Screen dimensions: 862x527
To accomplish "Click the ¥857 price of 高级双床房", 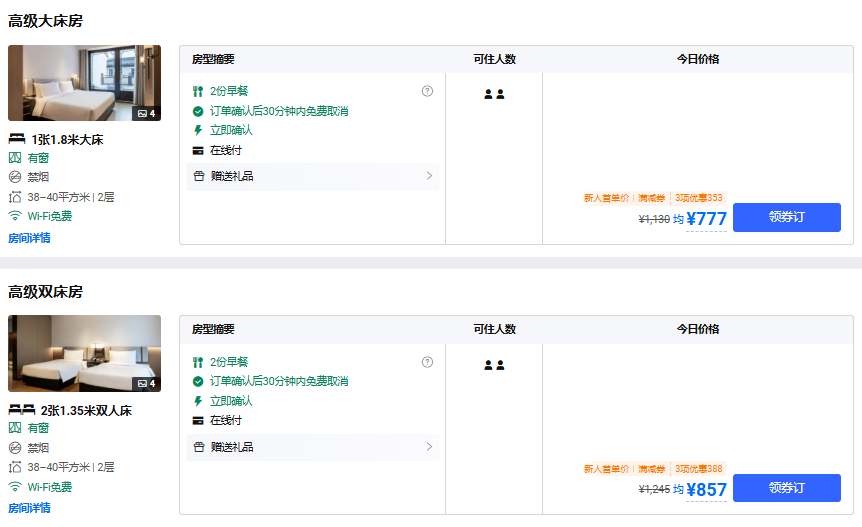I will click(706, 490).
